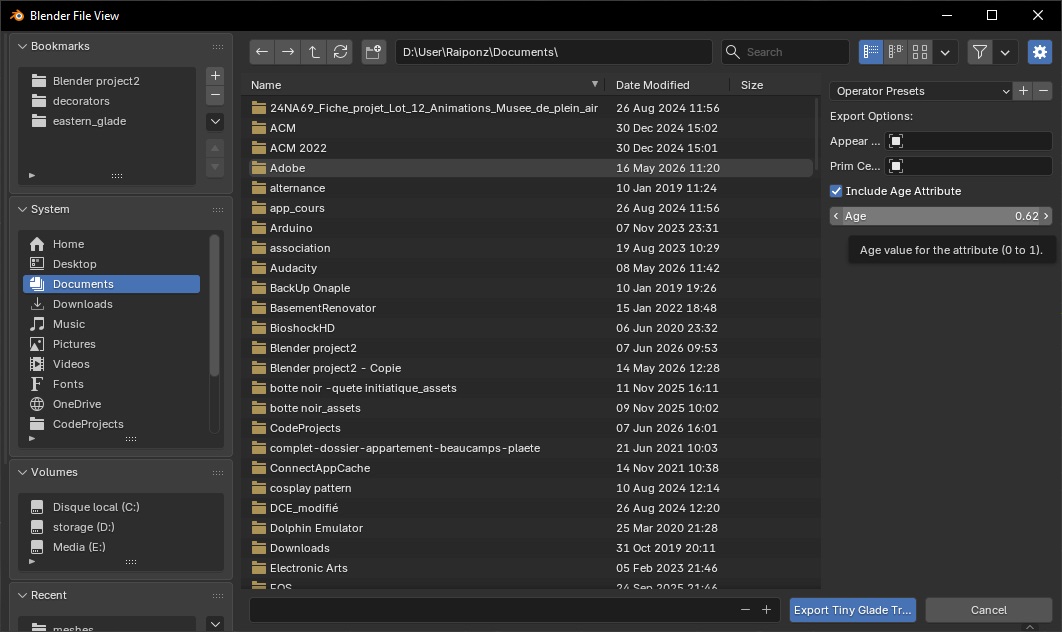
Task: Collapse the Volumes panel
Action: click(x=22, y=472)
